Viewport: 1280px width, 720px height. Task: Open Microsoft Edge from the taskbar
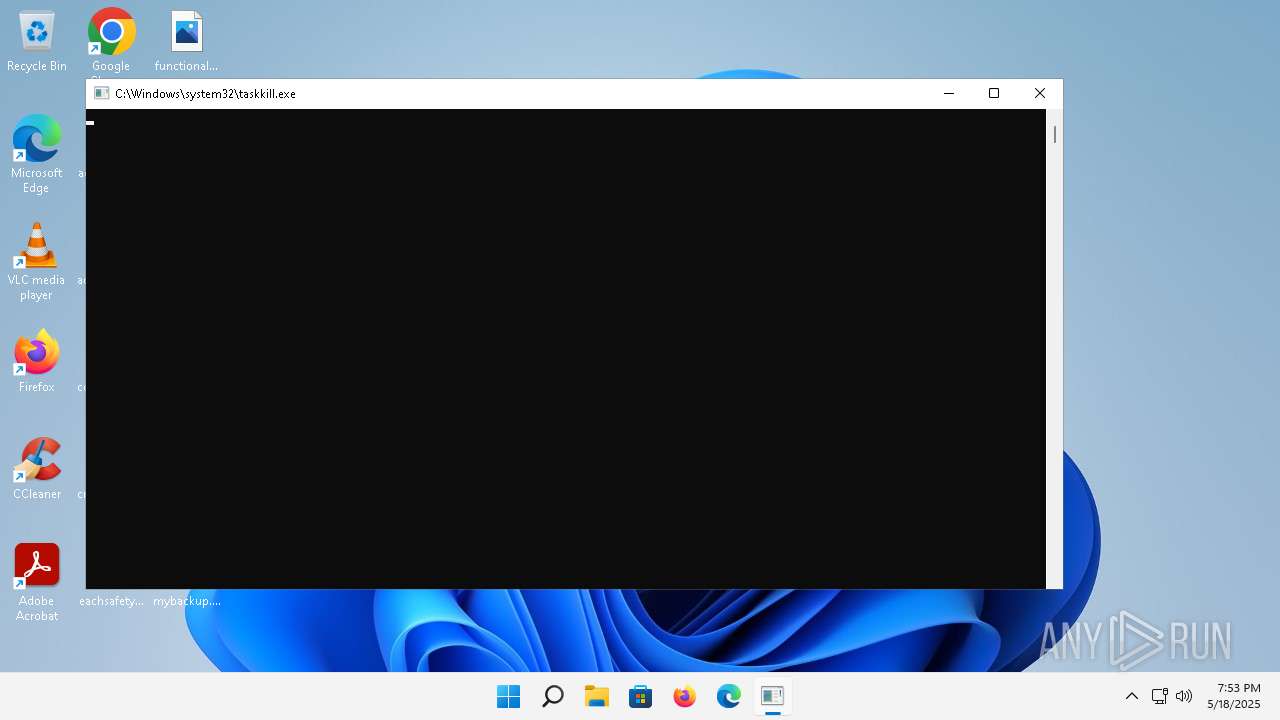[728, 696]
